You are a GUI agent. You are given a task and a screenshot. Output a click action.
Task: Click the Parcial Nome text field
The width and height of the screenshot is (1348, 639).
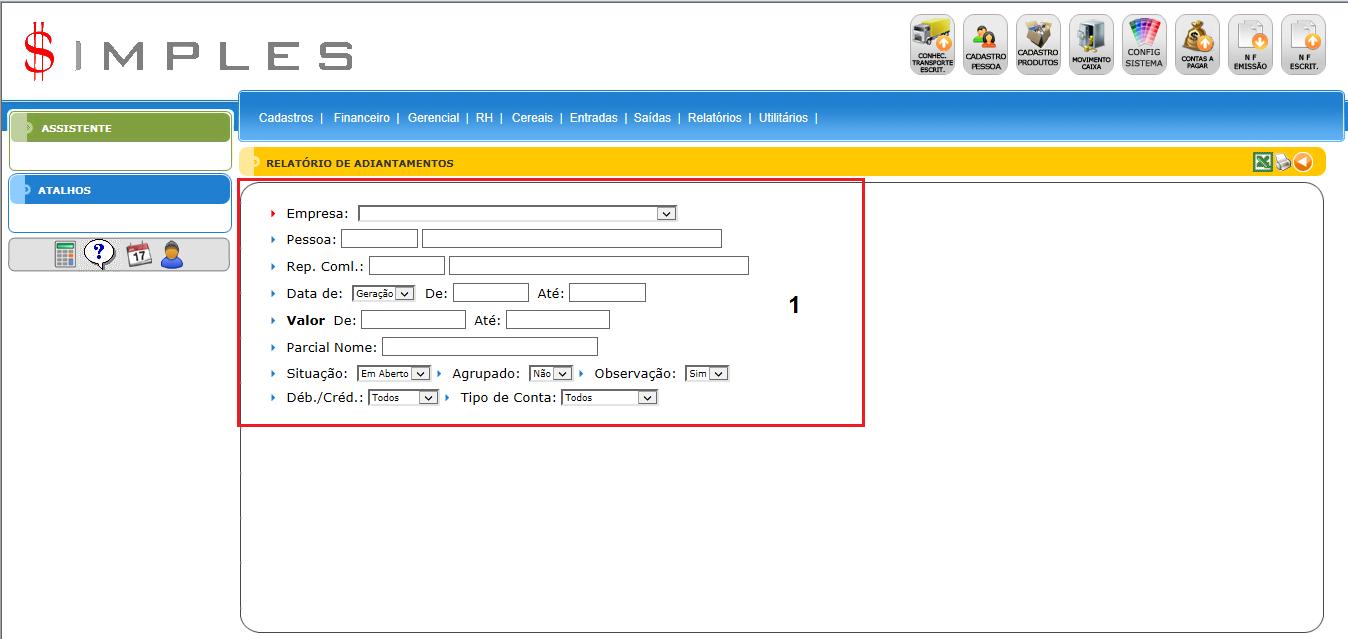(x=489, y=347)
